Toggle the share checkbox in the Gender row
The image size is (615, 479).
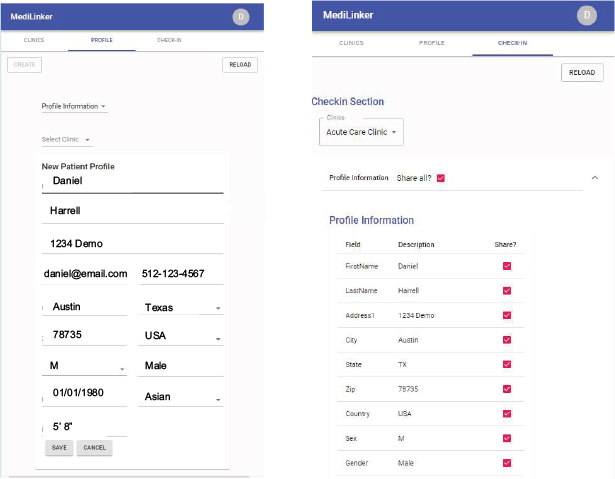click(x=507, y=463)
